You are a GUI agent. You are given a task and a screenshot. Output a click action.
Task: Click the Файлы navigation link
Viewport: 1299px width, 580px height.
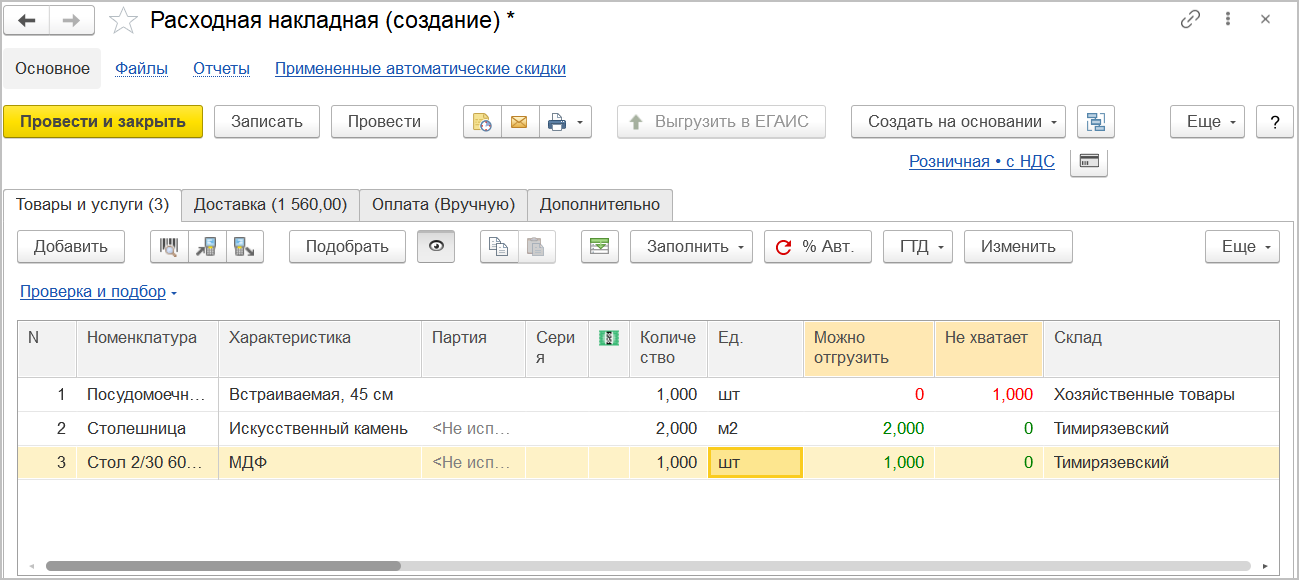(141, 69)
